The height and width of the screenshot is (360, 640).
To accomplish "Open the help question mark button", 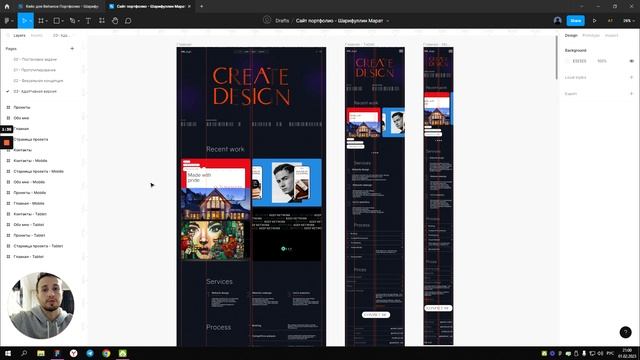I will (625, 332).
